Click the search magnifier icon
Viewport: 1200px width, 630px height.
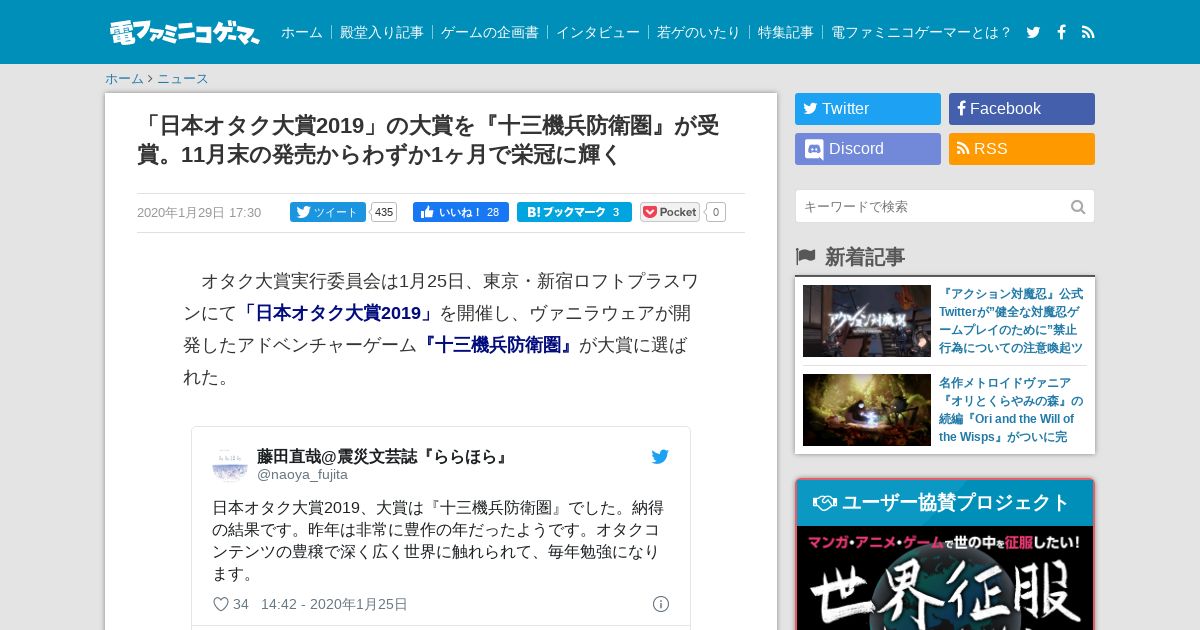pos(1078,207)
